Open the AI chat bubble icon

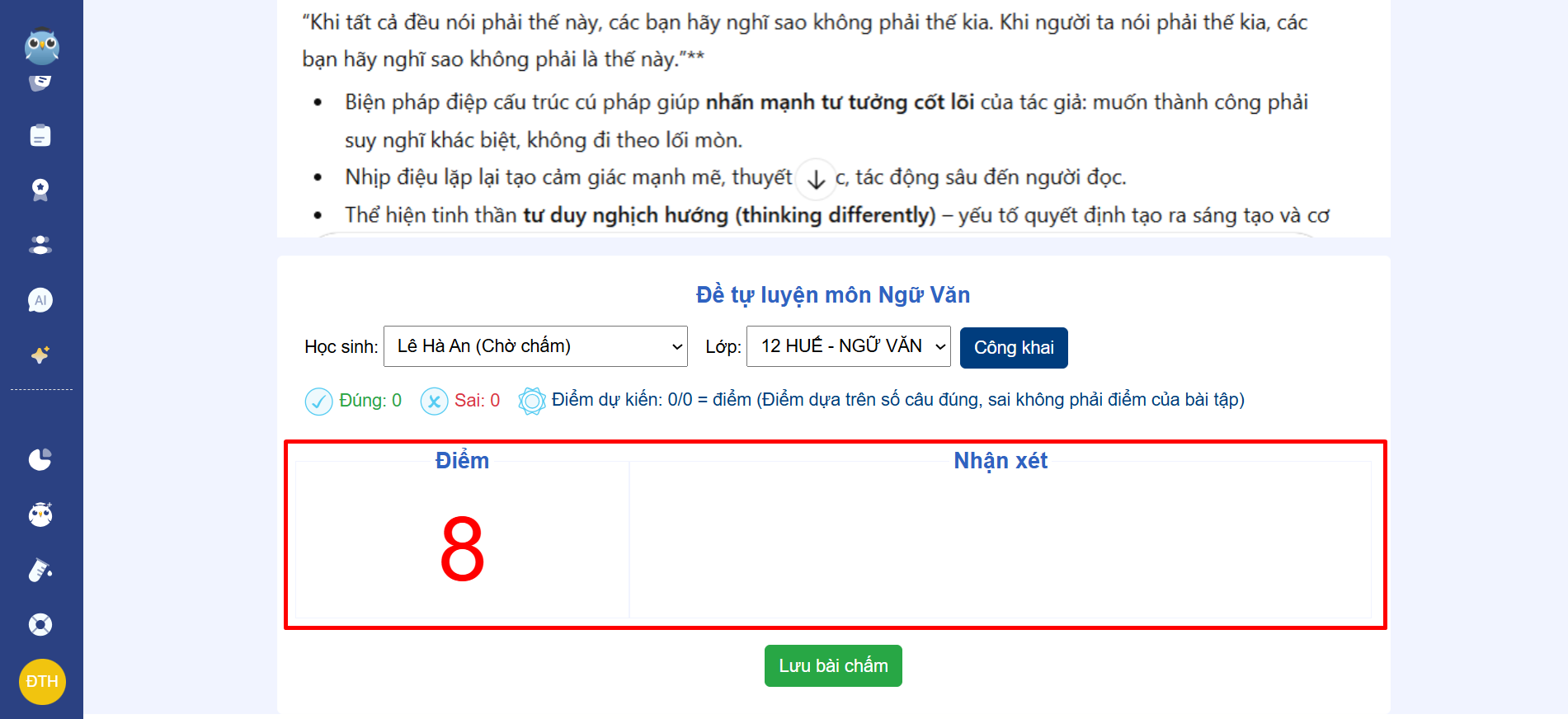(40, 300)
